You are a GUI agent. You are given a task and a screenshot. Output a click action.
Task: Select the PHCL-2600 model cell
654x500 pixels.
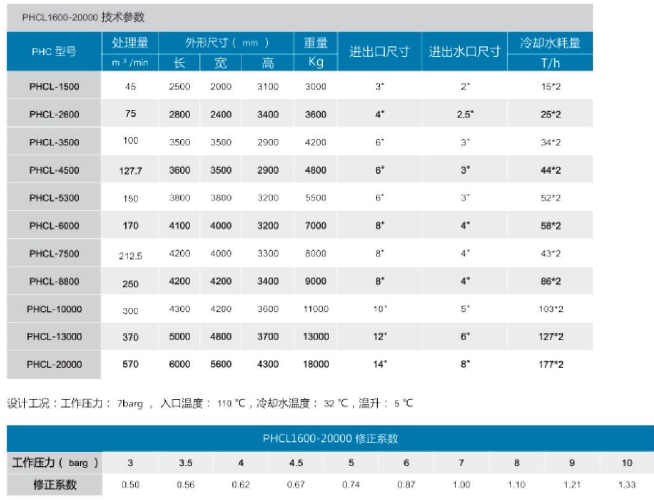tap(55, 114)
